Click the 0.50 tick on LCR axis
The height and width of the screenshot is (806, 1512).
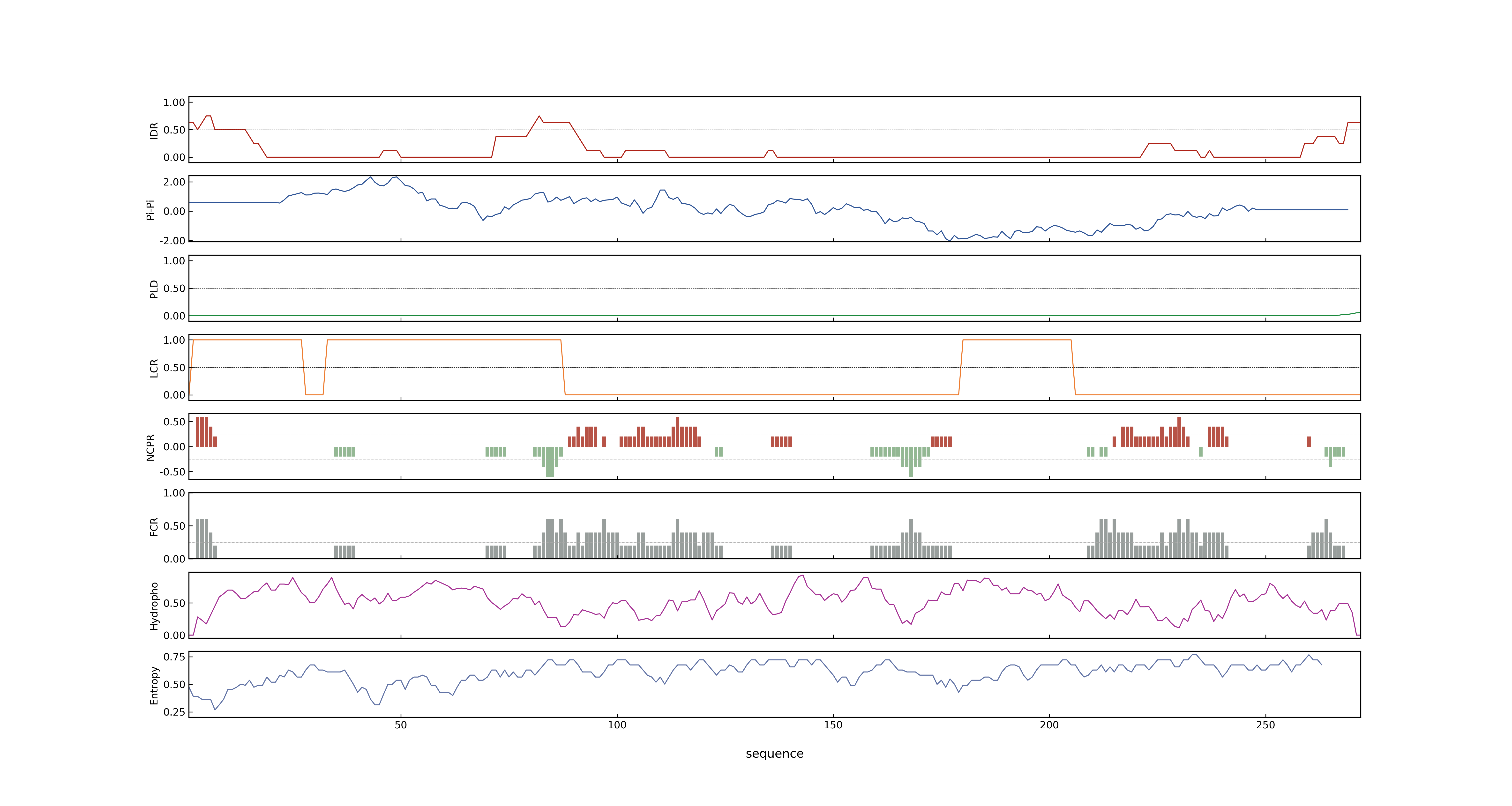click(x=174, y=367)
